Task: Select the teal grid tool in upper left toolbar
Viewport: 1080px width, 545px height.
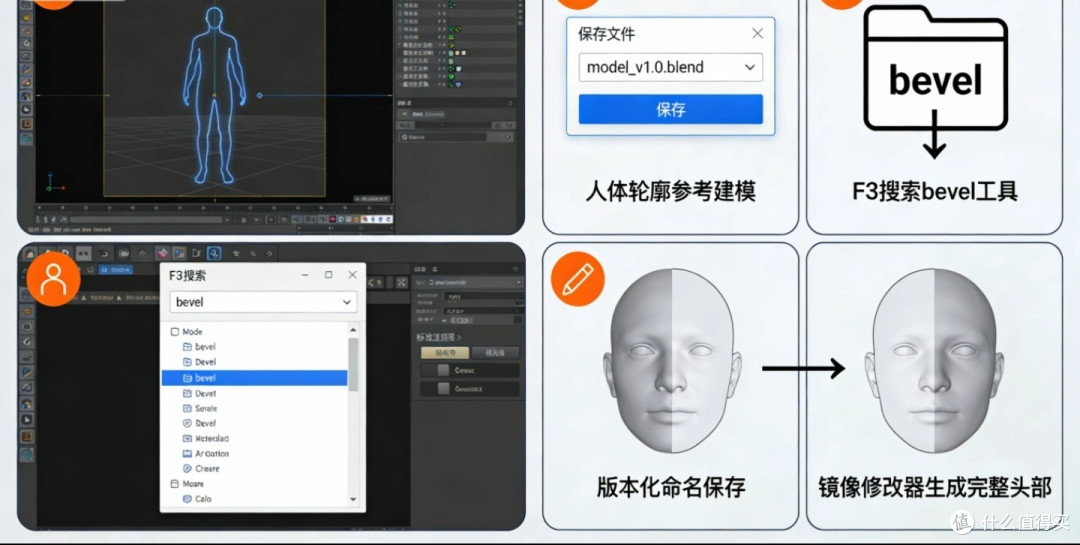Action: click(x=26, y=140)
